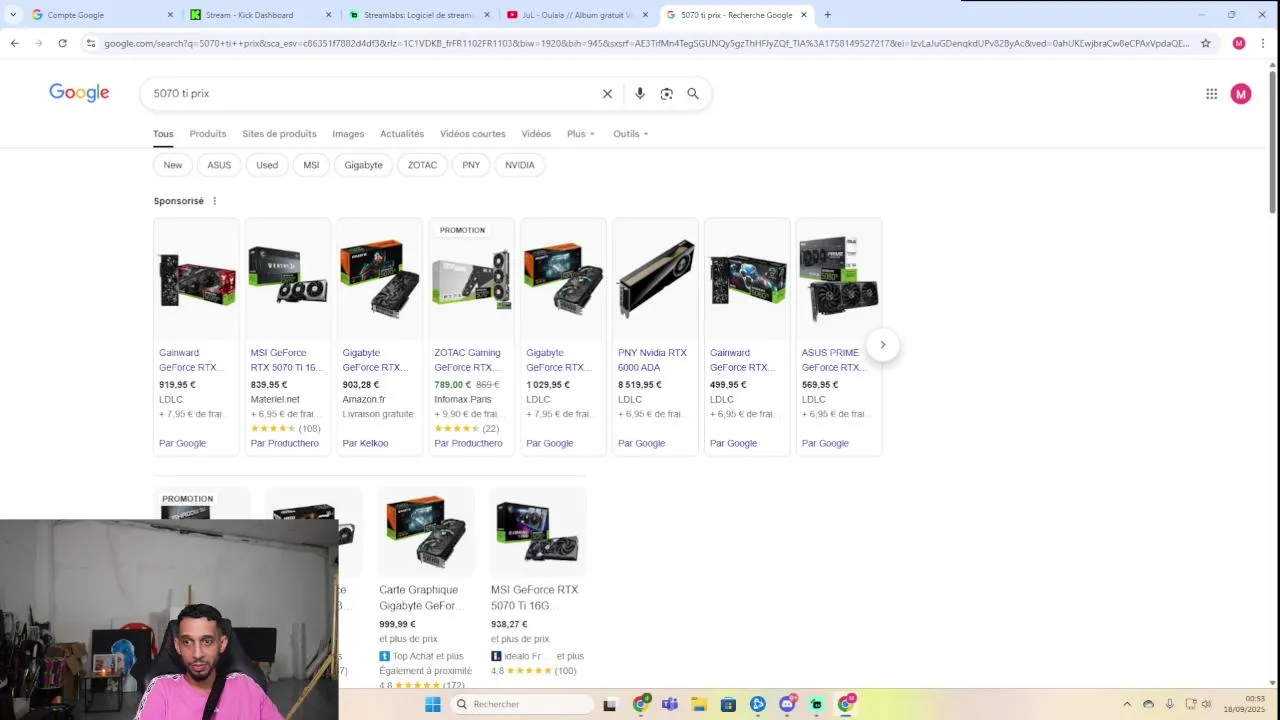Screen dimensions: 1280x720
Task: Expand the Outils dropdown
Action: (631, 134)
